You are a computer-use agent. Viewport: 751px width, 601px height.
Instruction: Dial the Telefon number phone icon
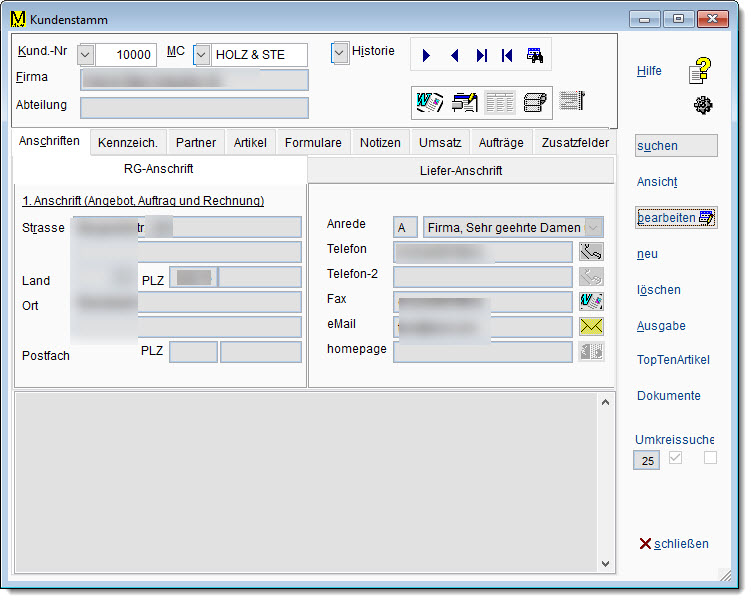pos(591,252)
